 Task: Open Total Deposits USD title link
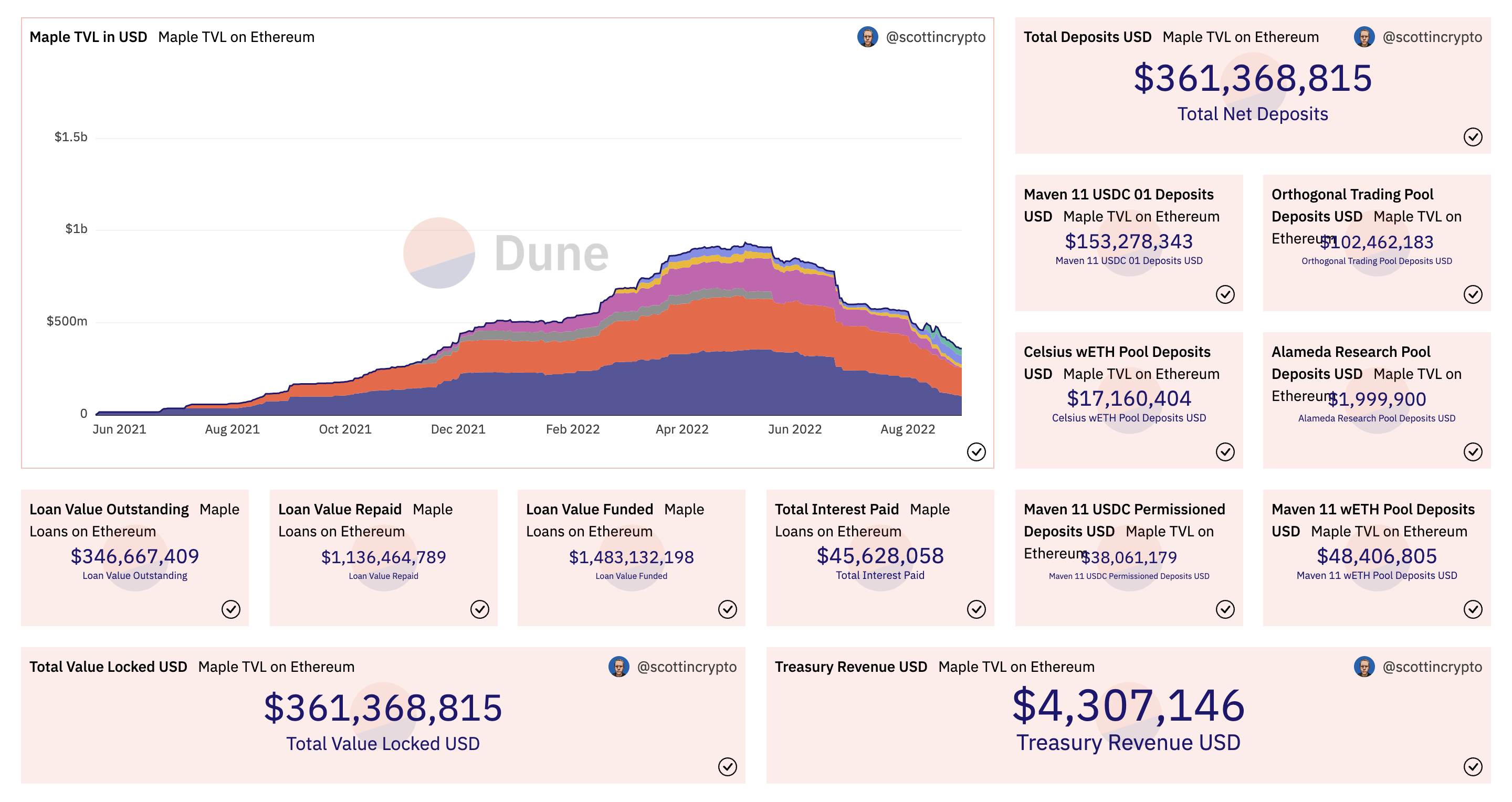click(1088, 37)
